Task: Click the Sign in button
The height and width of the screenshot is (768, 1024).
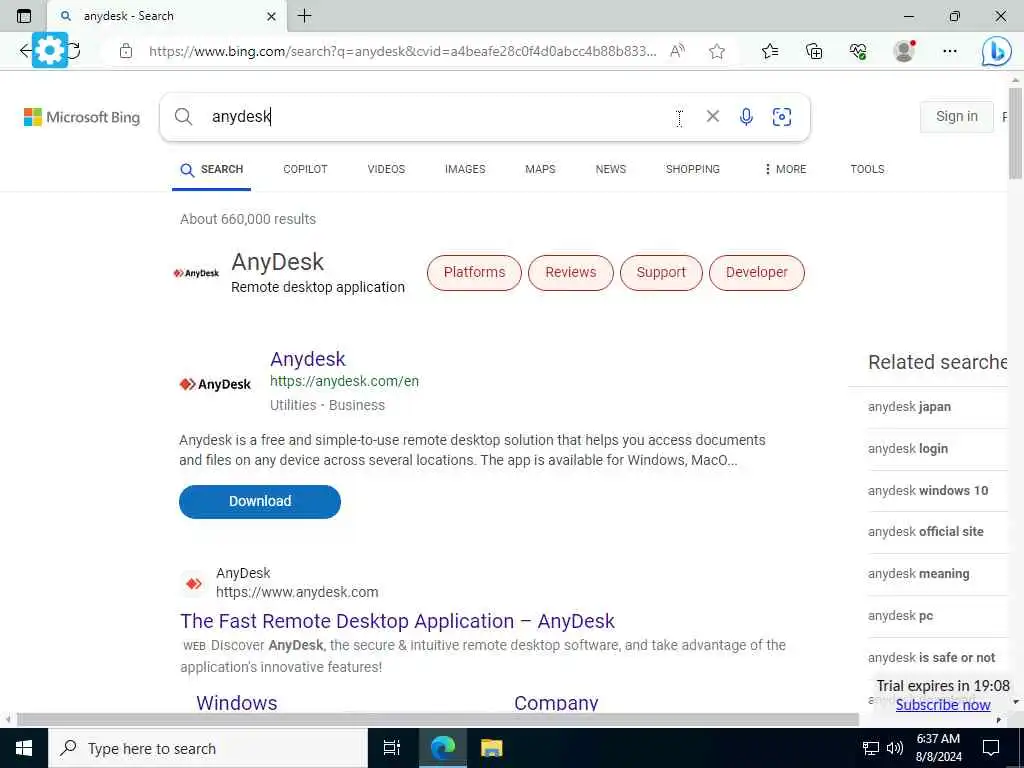Action: click(x=957, y=117)
